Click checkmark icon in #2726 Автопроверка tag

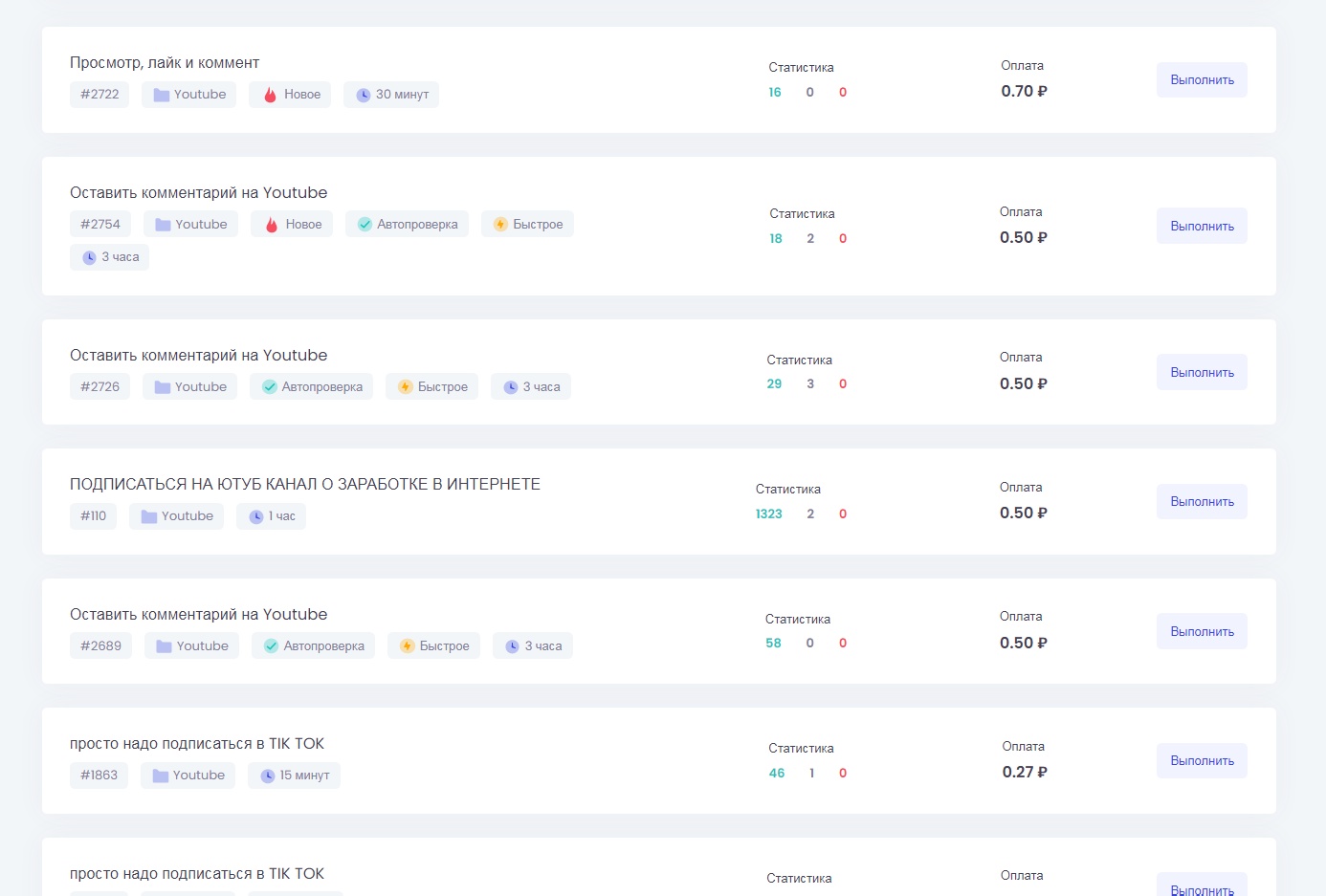click(270, 387)
